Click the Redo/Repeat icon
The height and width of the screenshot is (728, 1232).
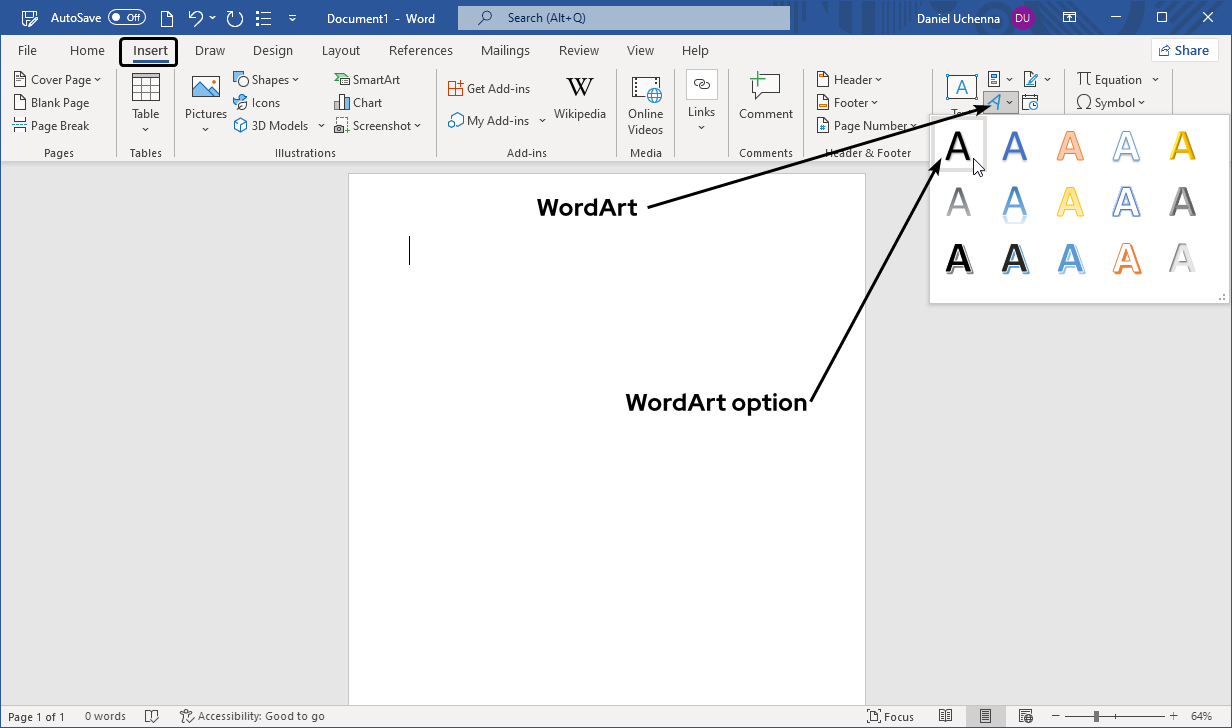[235, 18]
